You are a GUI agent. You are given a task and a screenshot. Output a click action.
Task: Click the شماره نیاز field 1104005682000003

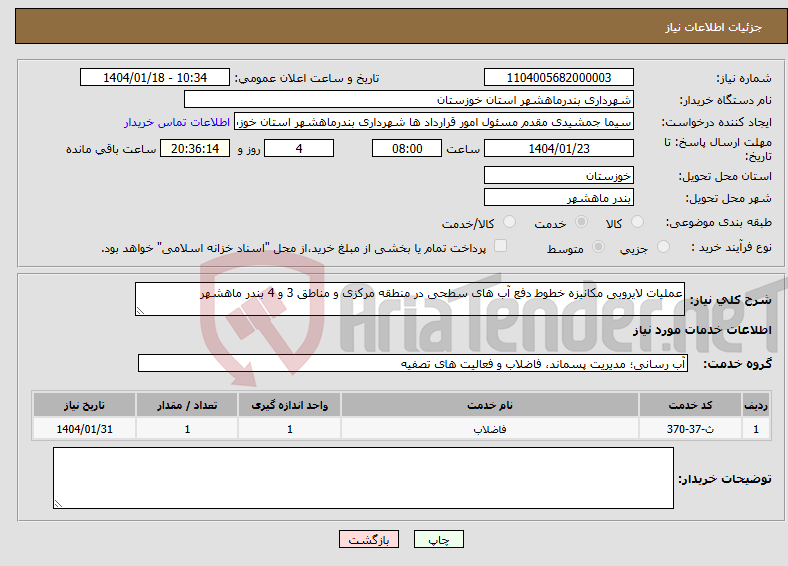tap(558, 77)
